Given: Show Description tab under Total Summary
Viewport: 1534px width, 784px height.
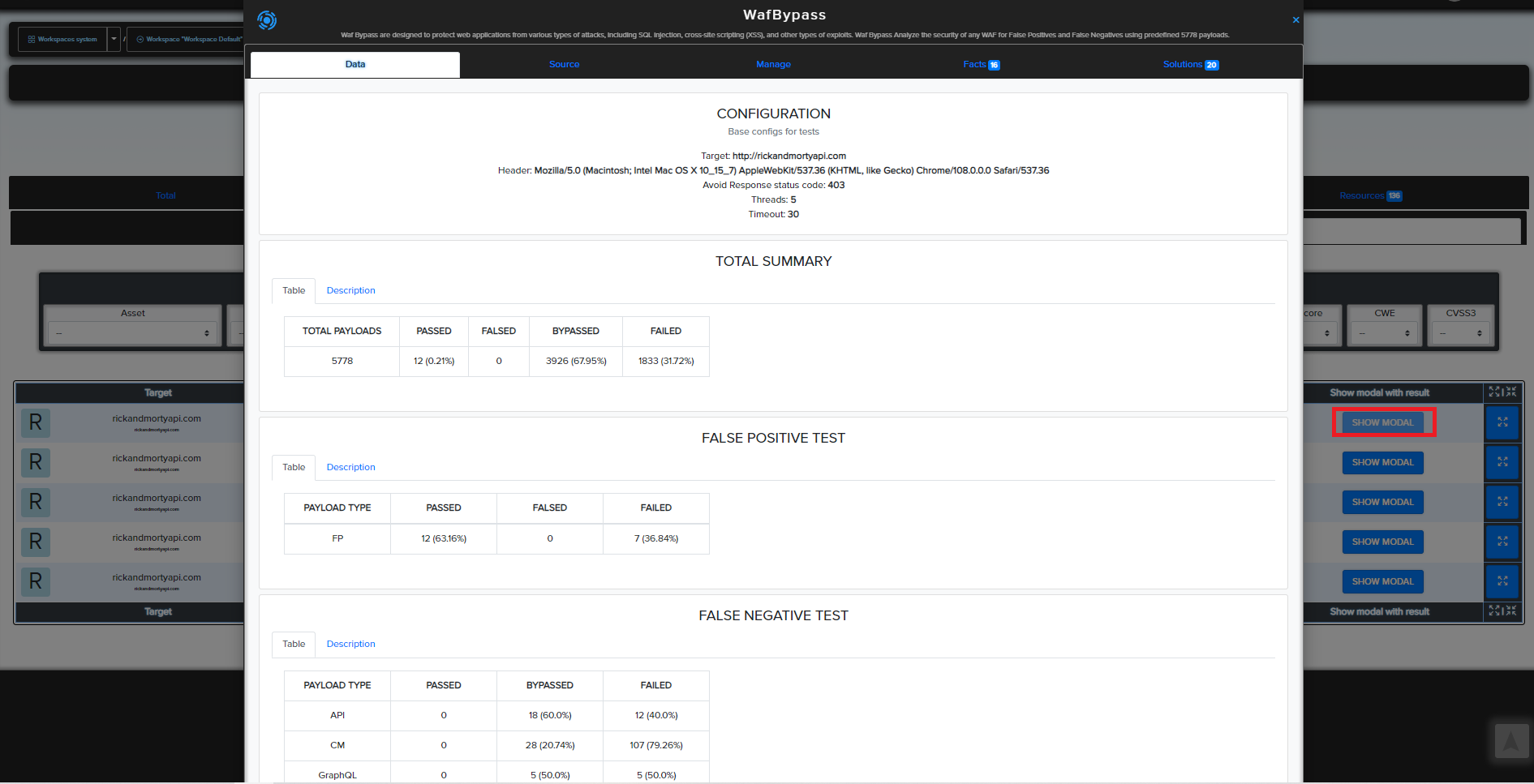Looking at the screenshot, I should pos(350,290).
